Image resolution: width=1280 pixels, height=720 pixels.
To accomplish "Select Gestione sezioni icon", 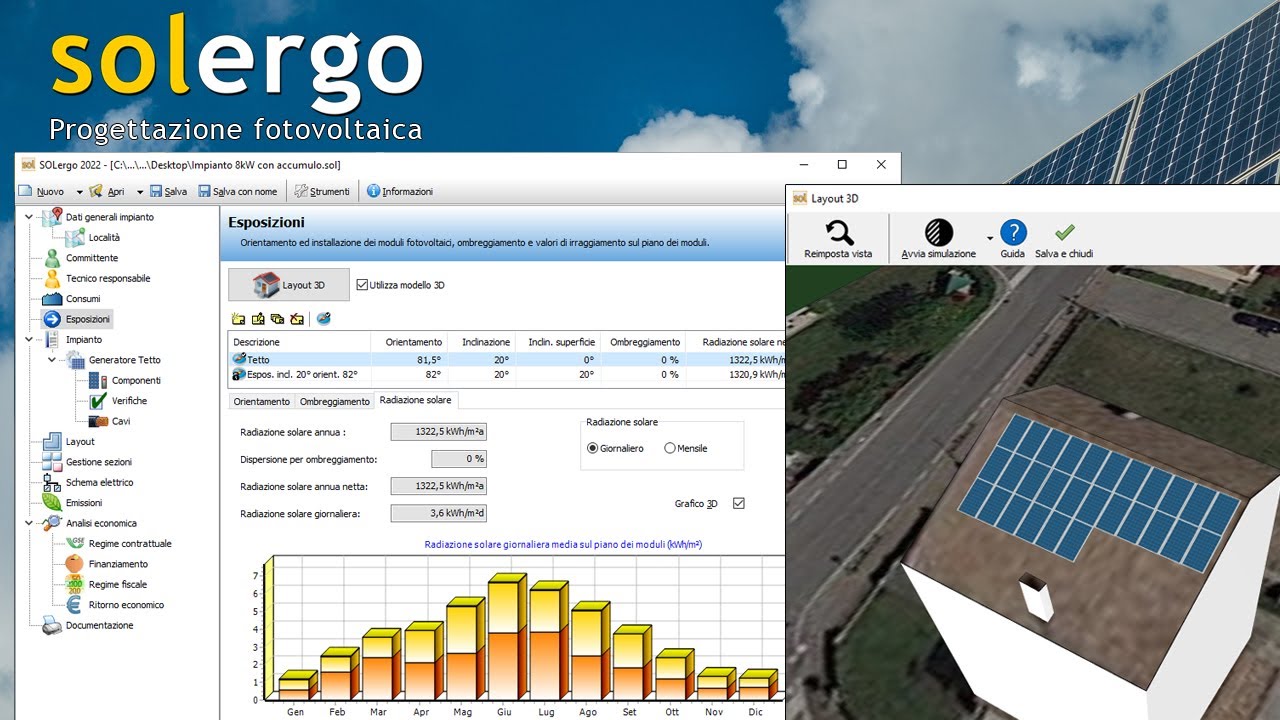I will 52,462.
